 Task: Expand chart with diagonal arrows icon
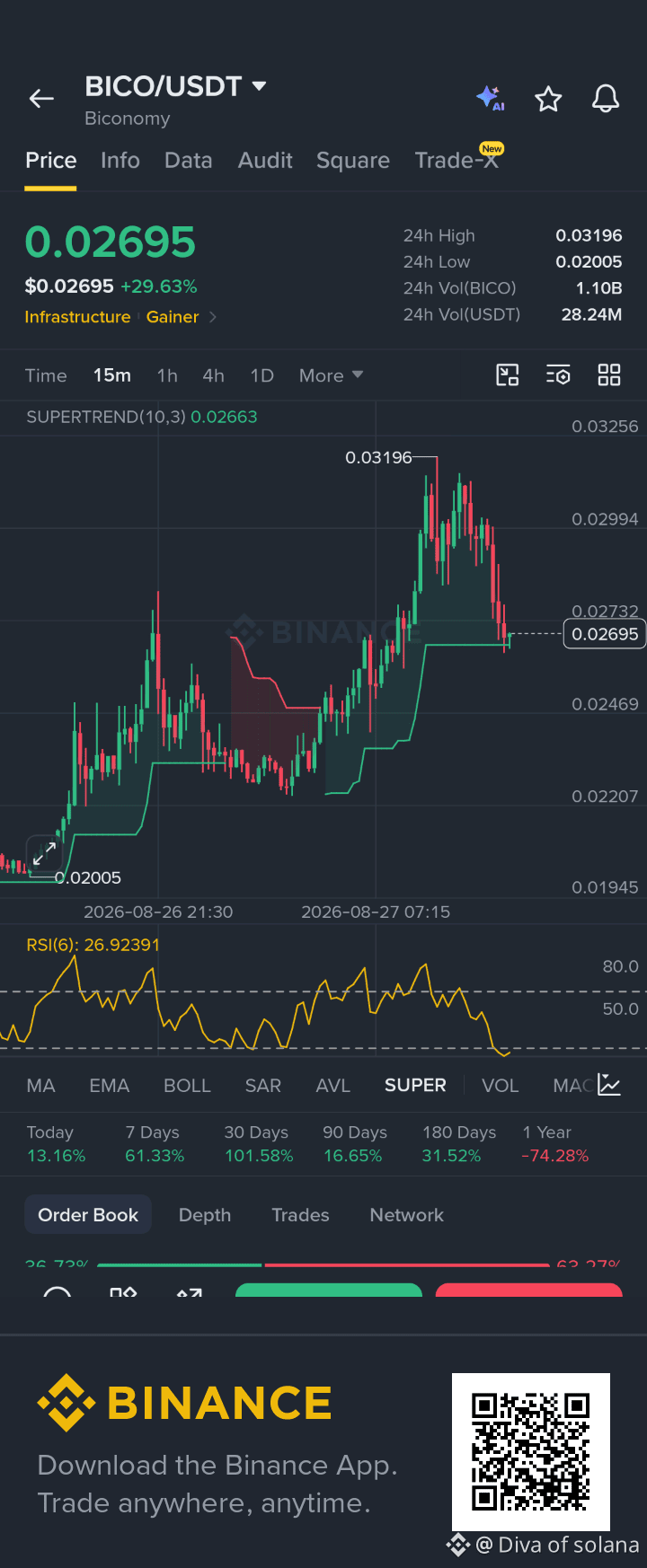tap(44, 854)
